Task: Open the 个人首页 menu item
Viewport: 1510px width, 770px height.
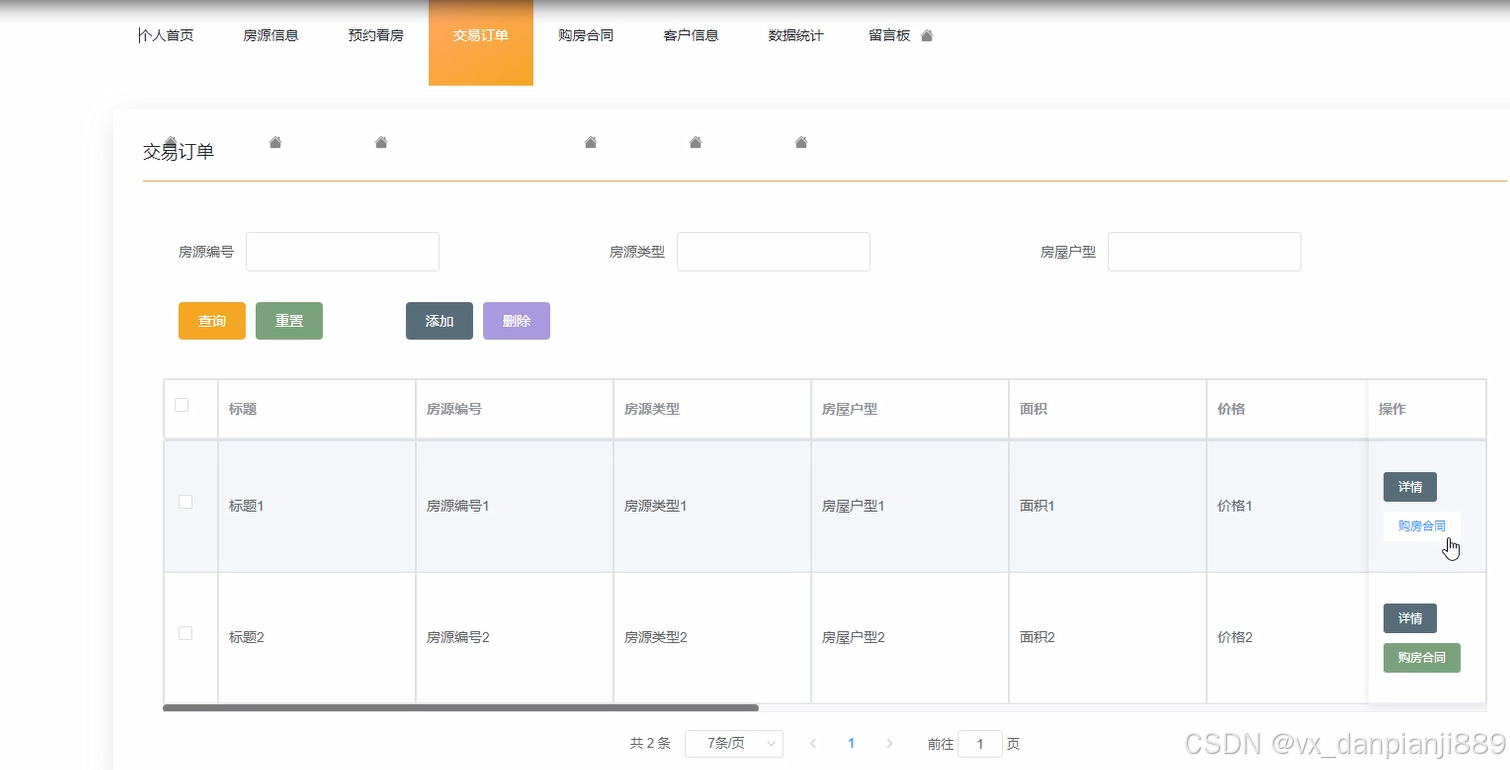Action: [x=166, y=36]
